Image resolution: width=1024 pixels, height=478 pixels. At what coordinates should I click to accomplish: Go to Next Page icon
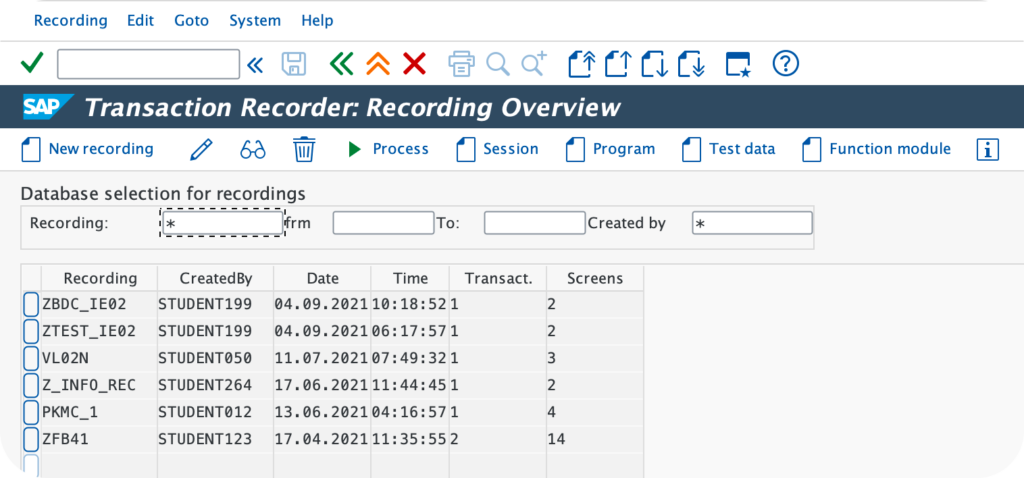click(655, 64)
